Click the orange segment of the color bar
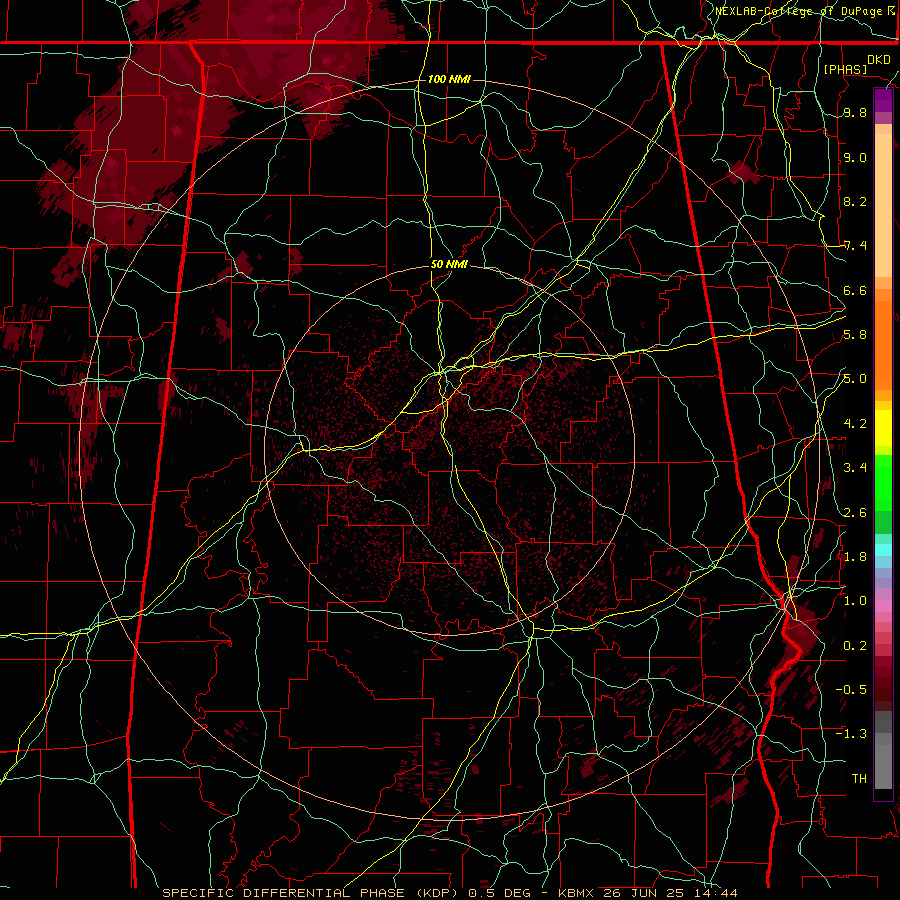The height and width of the screenshot is (900, 900). pyautogui.click(x=883, y=344)
